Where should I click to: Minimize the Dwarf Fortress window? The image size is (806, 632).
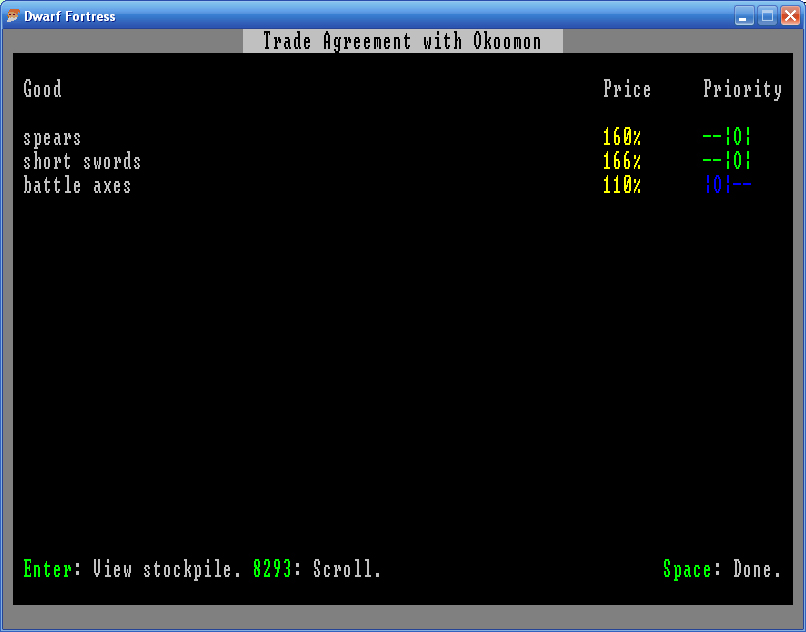tap(744, 16)
